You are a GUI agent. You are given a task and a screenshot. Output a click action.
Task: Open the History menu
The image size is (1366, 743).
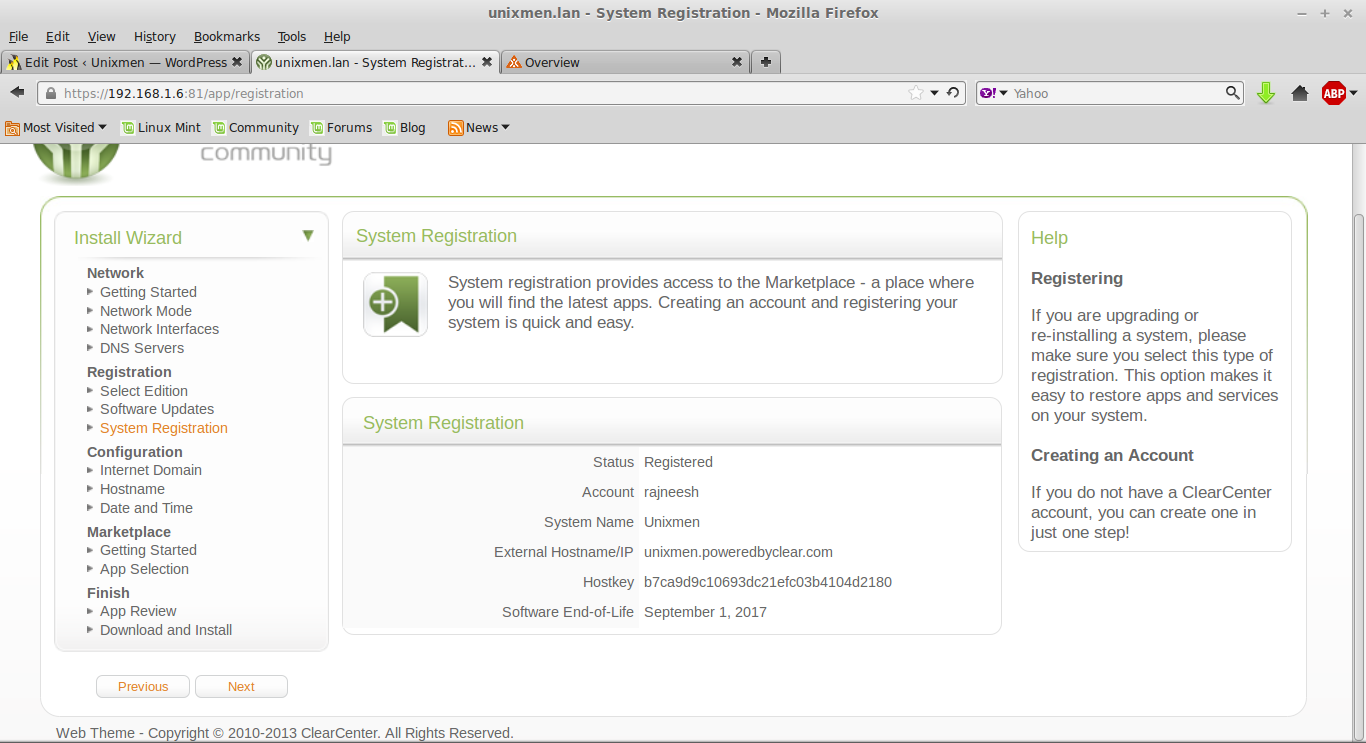tap(155, 36)
